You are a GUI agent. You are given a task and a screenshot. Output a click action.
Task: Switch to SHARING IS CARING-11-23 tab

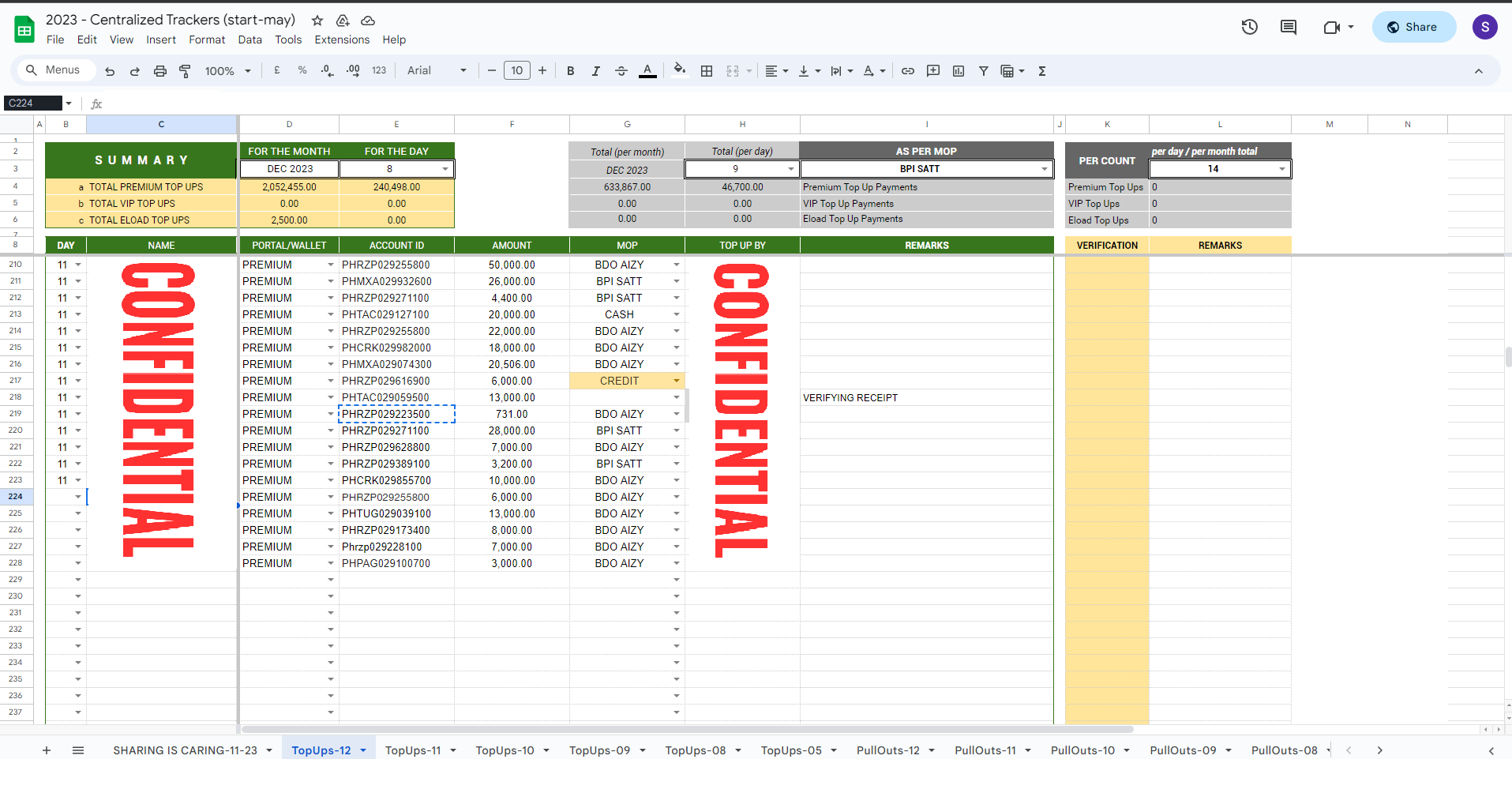[x=185, y=750]
